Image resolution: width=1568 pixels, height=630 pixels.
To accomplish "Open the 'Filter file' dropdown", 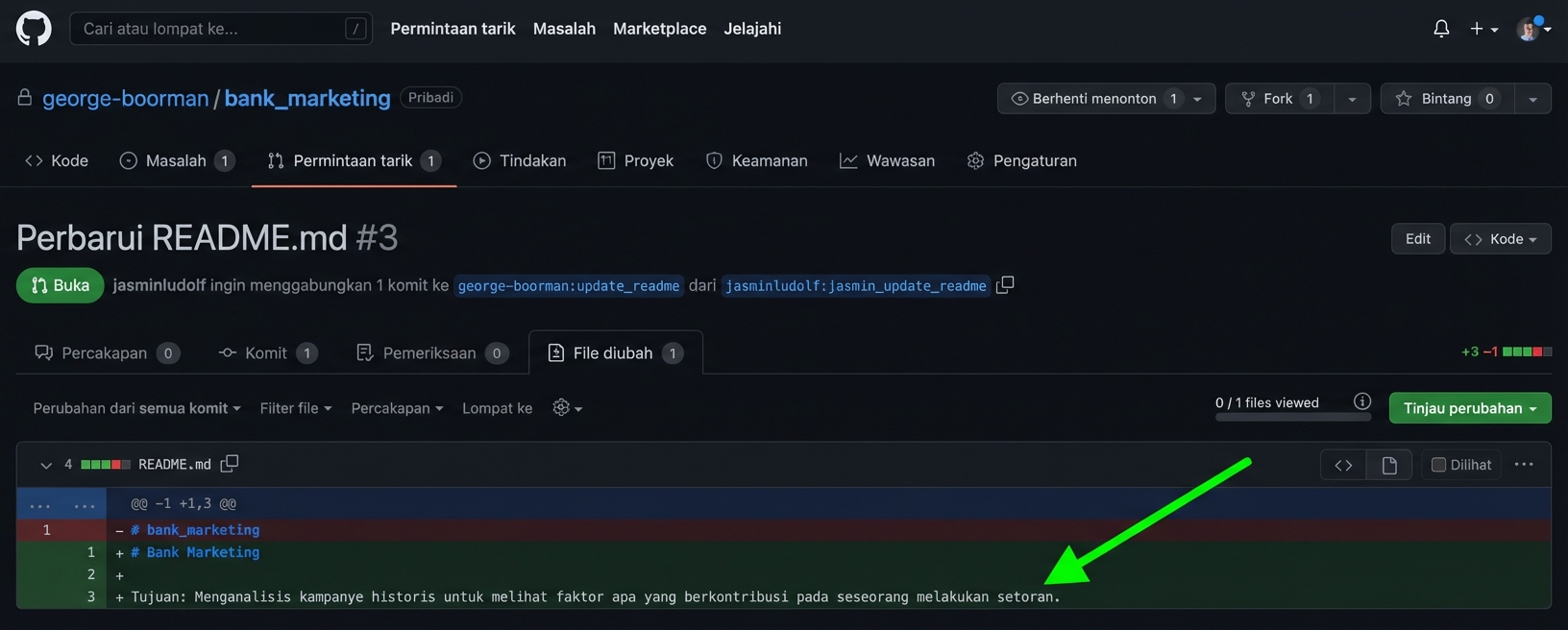I will click(296, 408).
